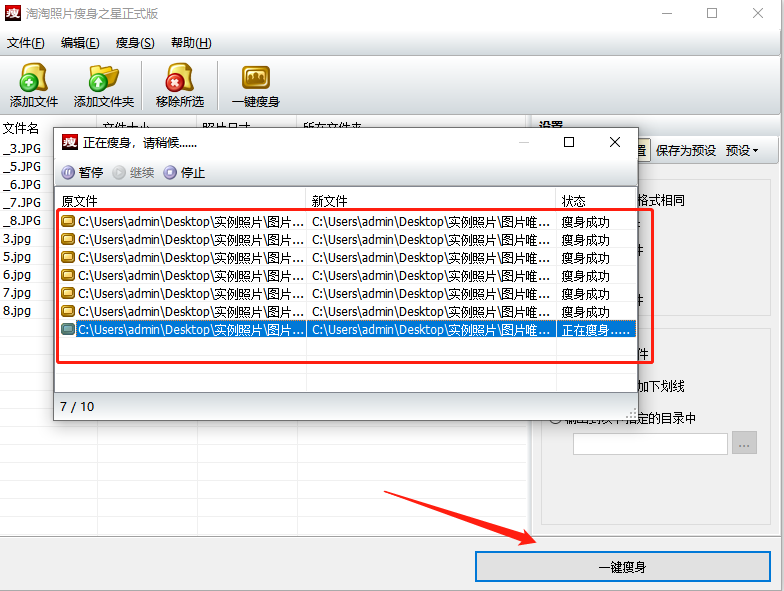This screenshot has width=784, height=591.
Task: Select file _8.JPG in main list
Action: (22, 220)
